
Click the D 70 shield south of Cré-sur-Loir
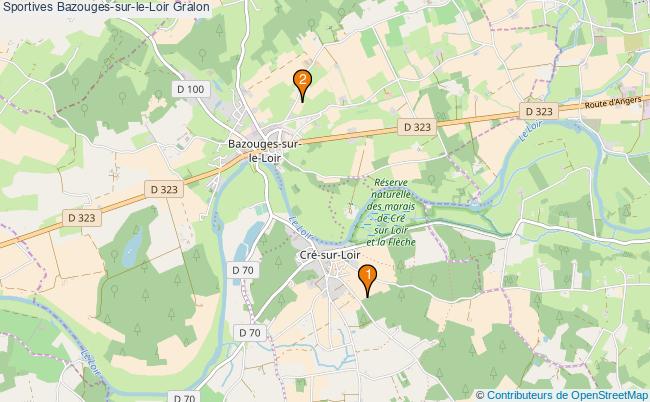click(250, 333)
